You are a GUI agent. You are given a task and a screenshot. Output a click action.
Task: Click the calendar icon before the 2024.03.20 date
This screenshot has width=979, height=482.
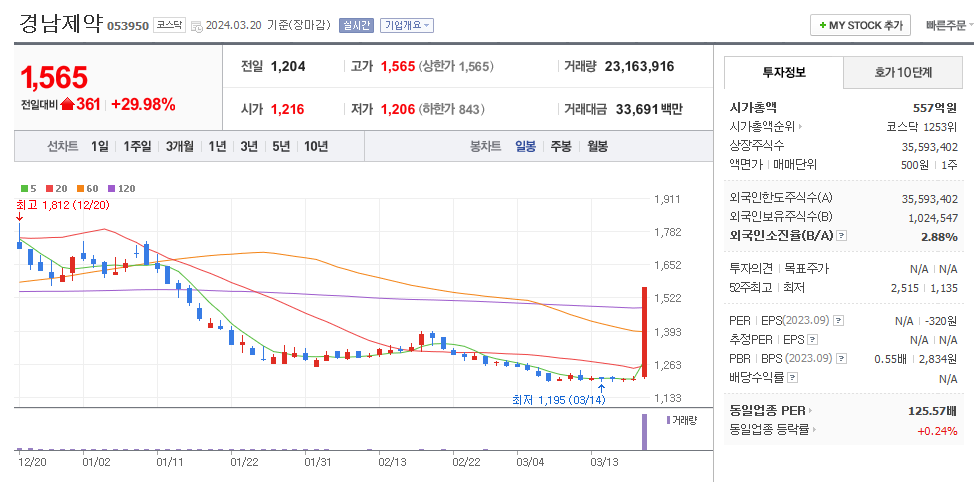(x=196, y=26)
